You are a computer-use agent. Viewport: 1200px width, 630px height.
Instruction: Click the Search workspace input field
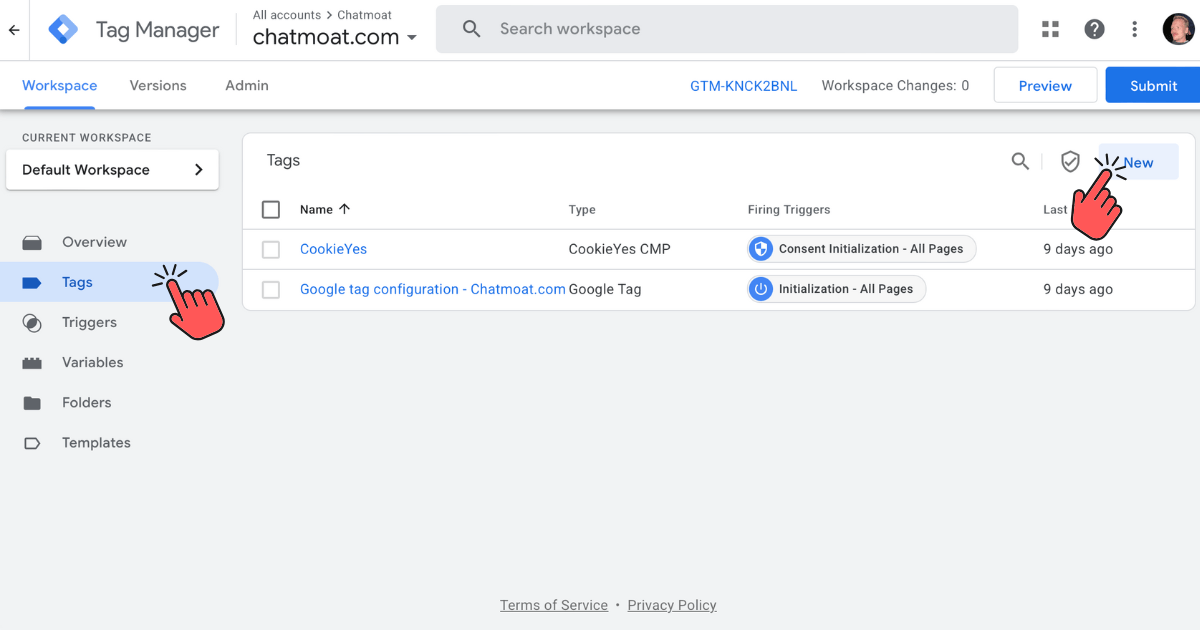point(740,29)
